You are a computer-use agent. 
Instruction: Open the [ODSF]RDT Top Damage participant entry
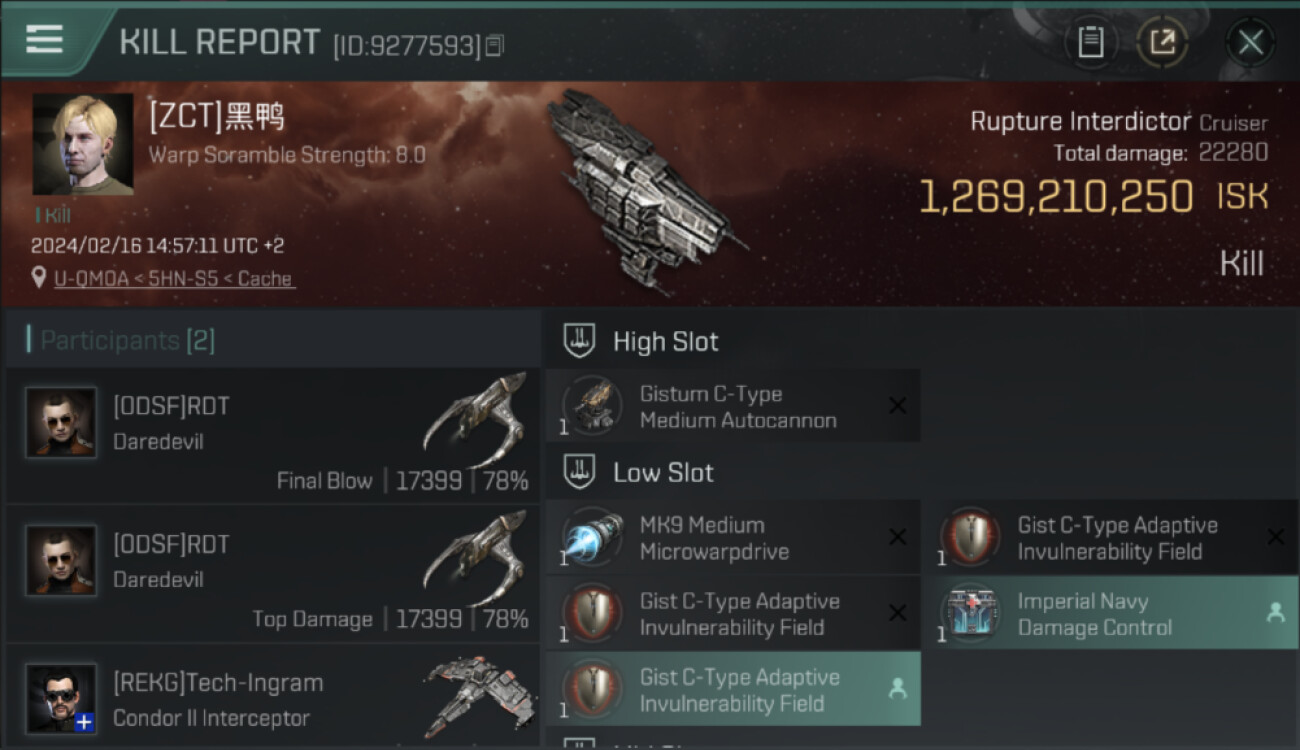pos(272,573)
